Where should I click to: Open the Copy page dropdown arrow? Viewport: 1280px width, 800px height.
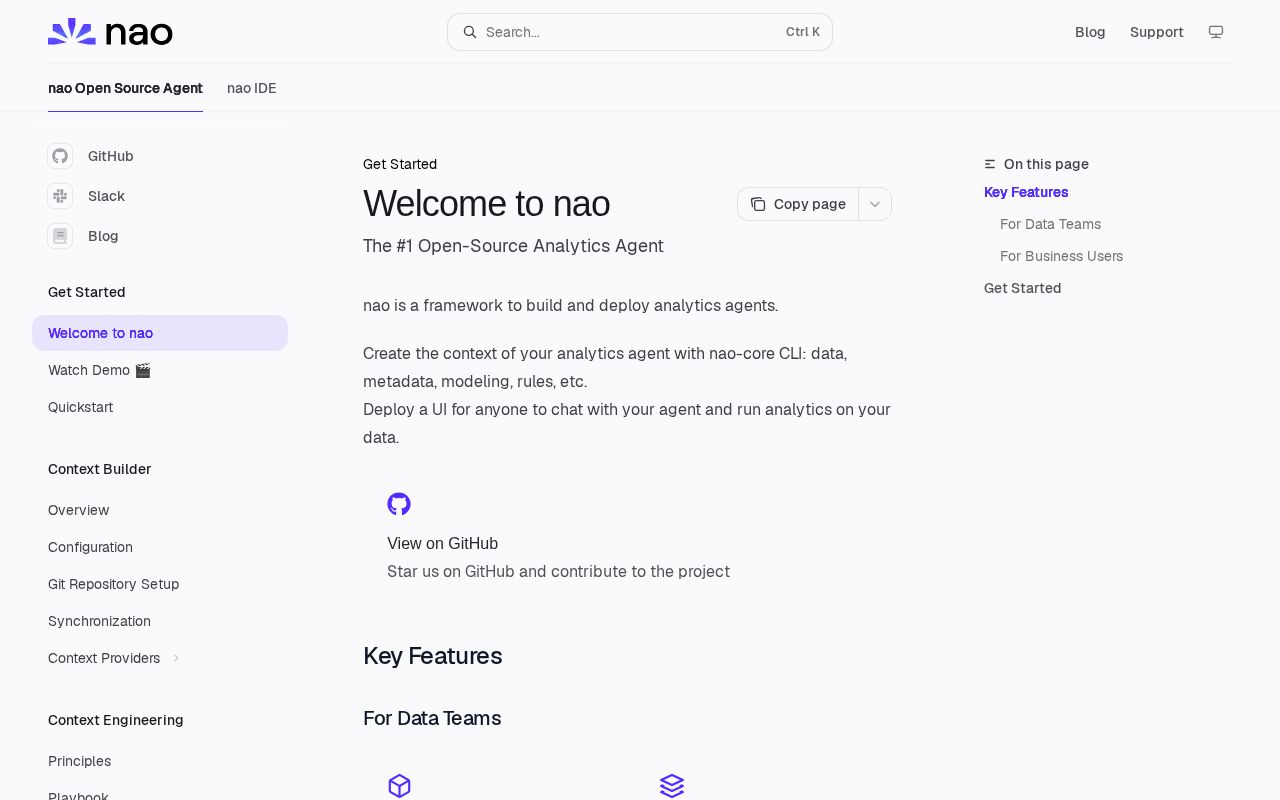pyautogui.click(x=875, y=204)
